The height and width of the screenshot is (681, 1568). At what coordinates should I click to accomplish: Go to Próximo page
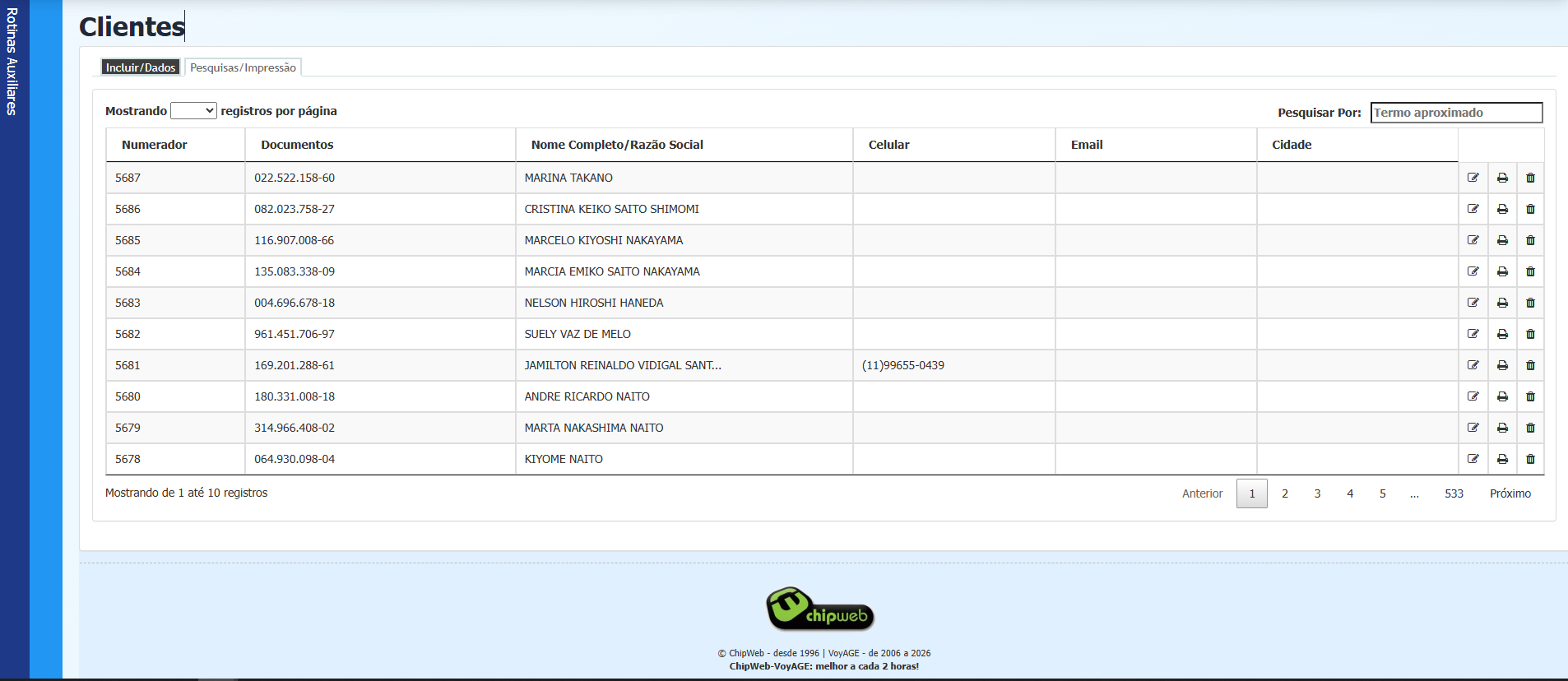1510,493
